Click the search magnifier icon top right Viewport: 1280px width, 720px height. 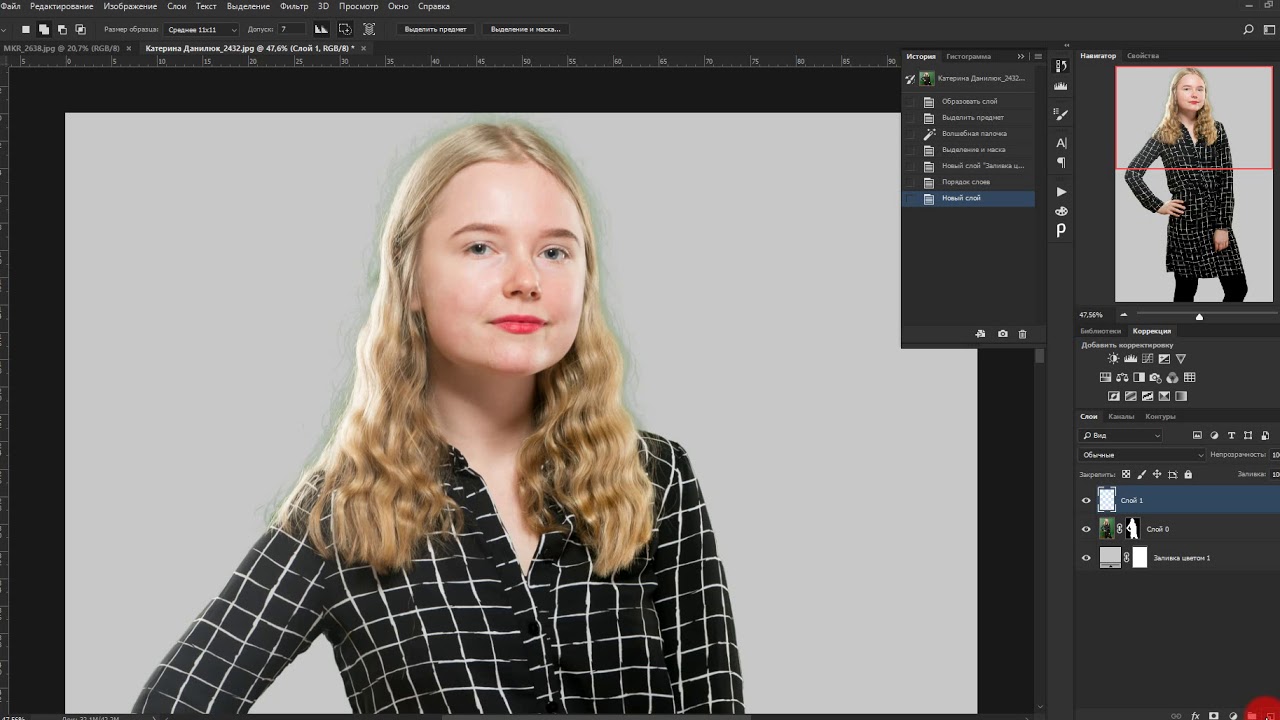(x=1249, y=30)
